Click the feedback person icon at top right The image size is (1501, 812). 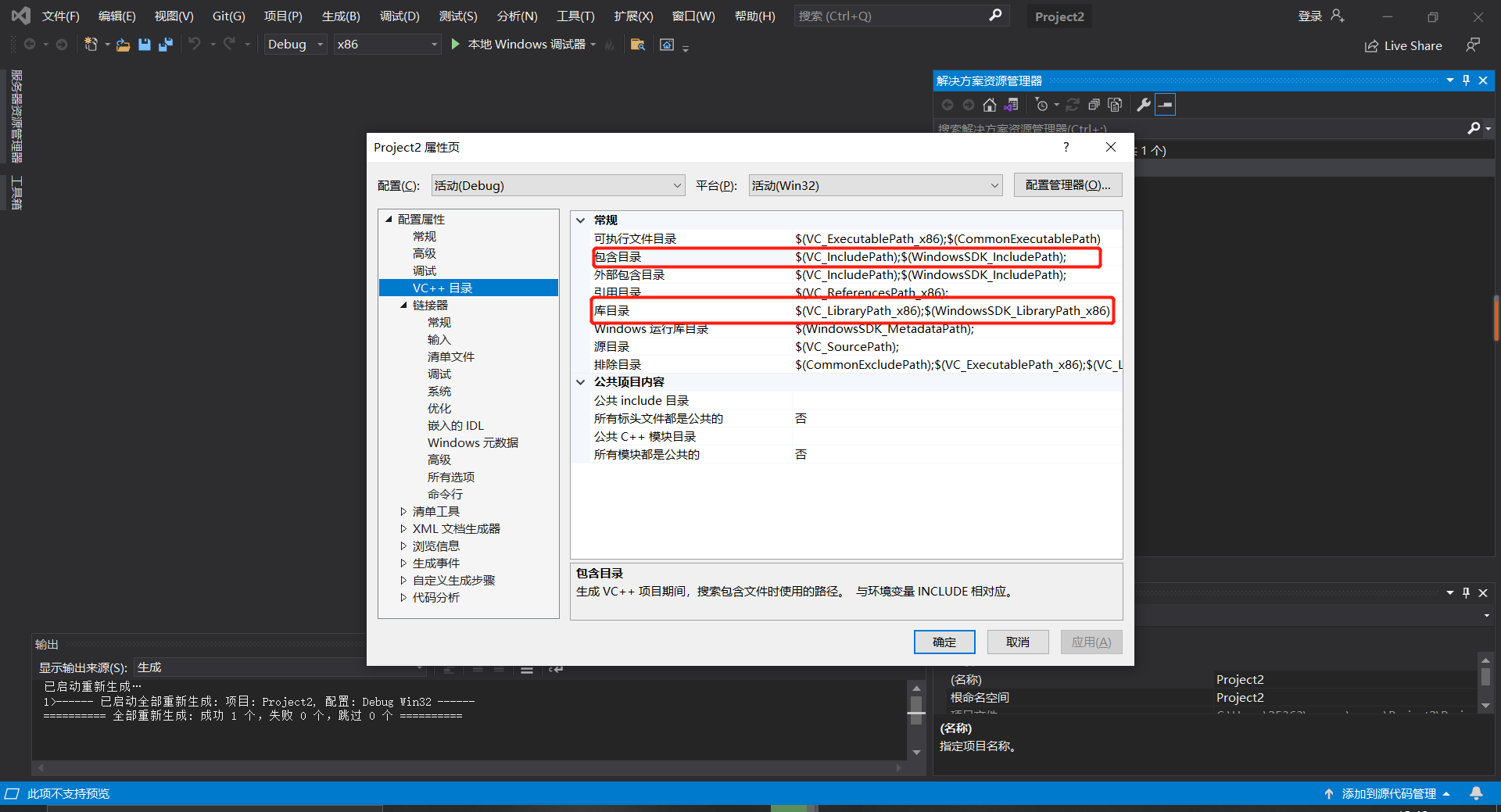click(x=1473, y=45)
